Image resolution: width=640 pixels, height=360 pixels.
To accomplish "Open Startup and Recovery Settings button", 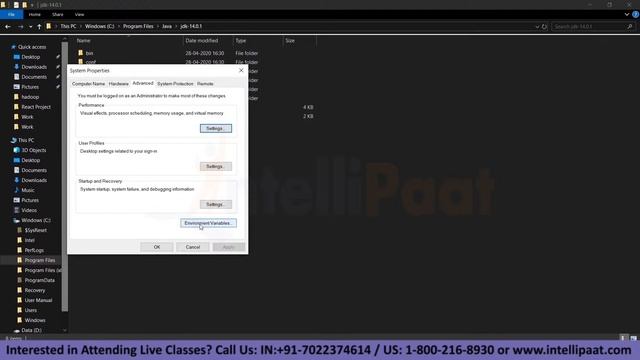I will click(216, 204).
